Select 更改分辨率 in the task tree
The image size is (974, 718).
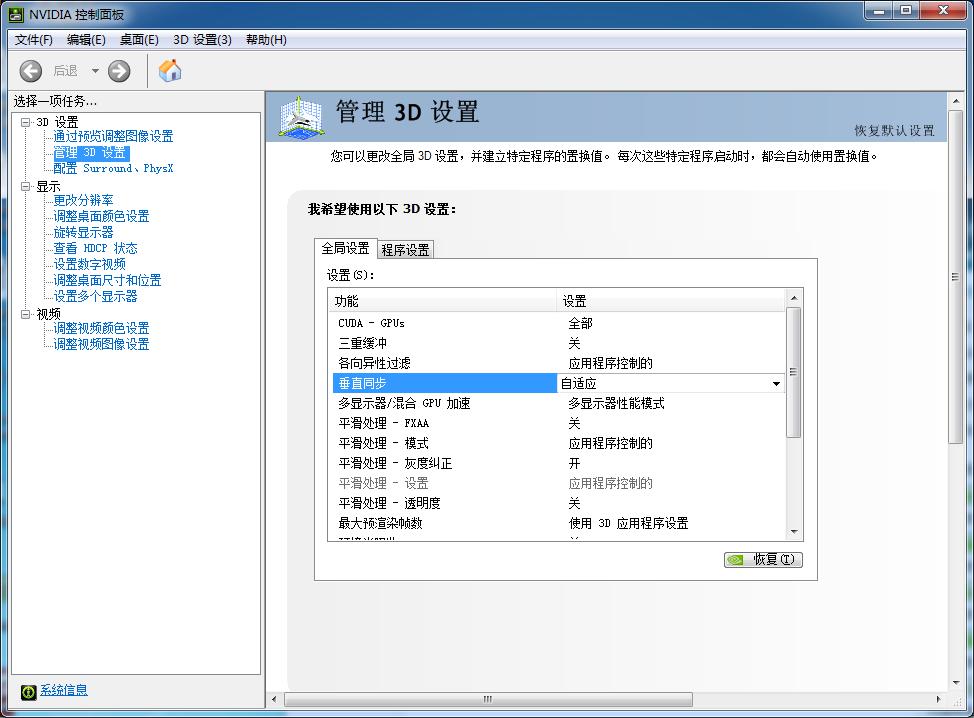[84, 200]
